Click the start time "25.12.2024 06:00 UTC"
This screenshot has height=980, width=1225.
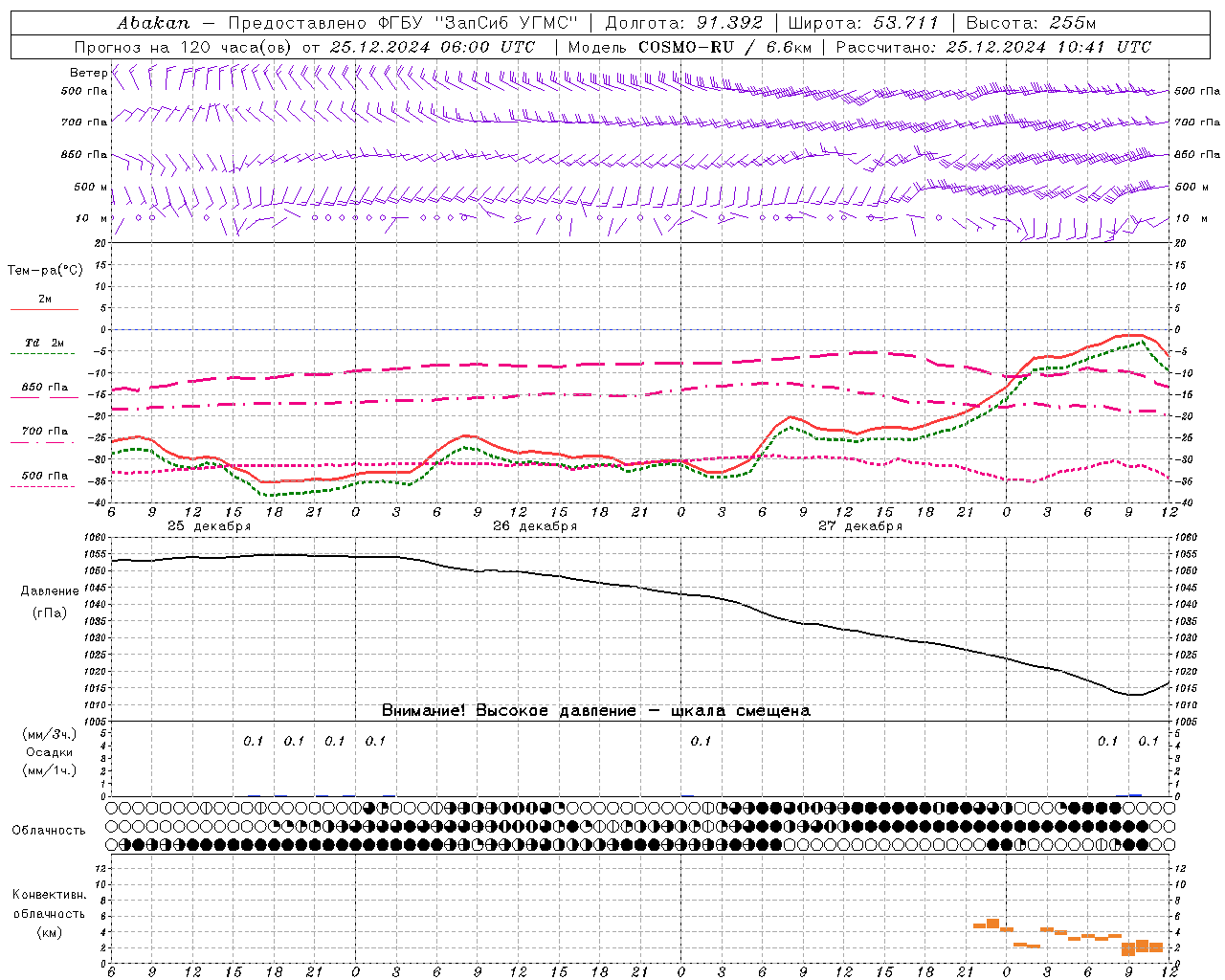click(x=433, y=47)
